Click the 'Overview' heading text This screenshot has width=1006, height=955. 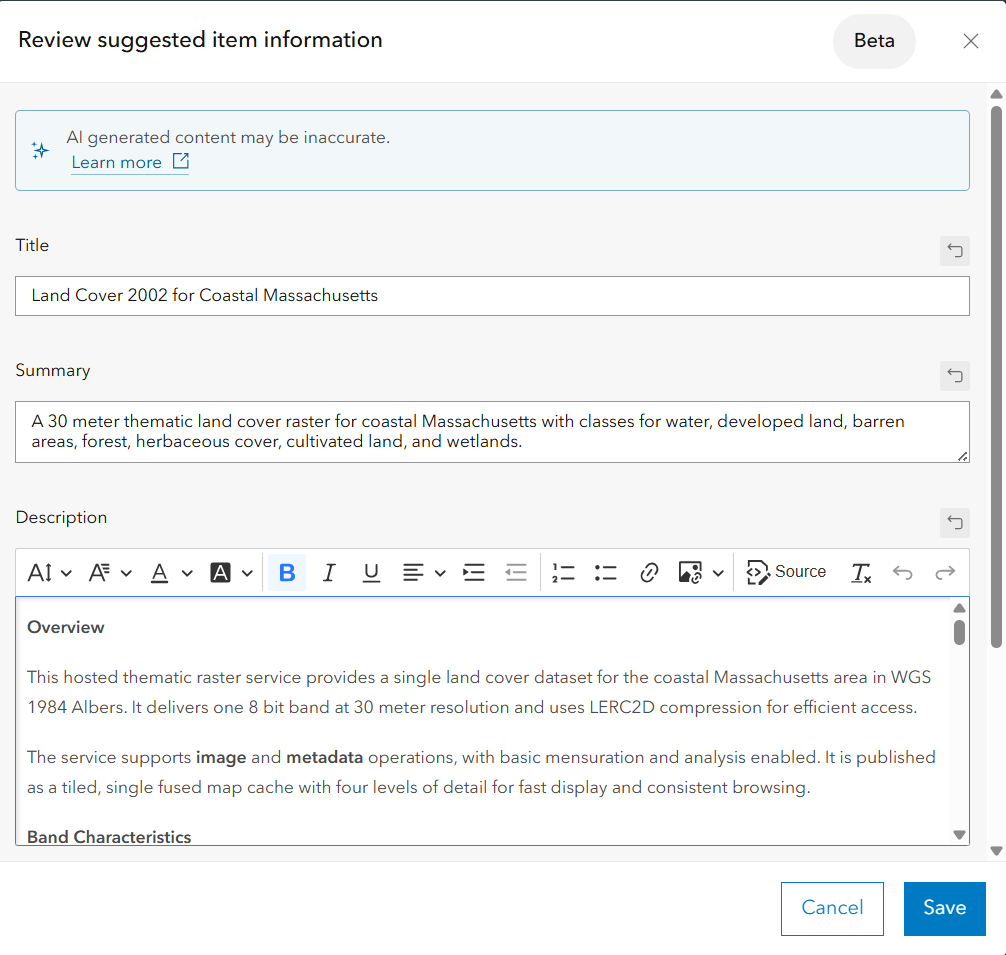[65, 627]
